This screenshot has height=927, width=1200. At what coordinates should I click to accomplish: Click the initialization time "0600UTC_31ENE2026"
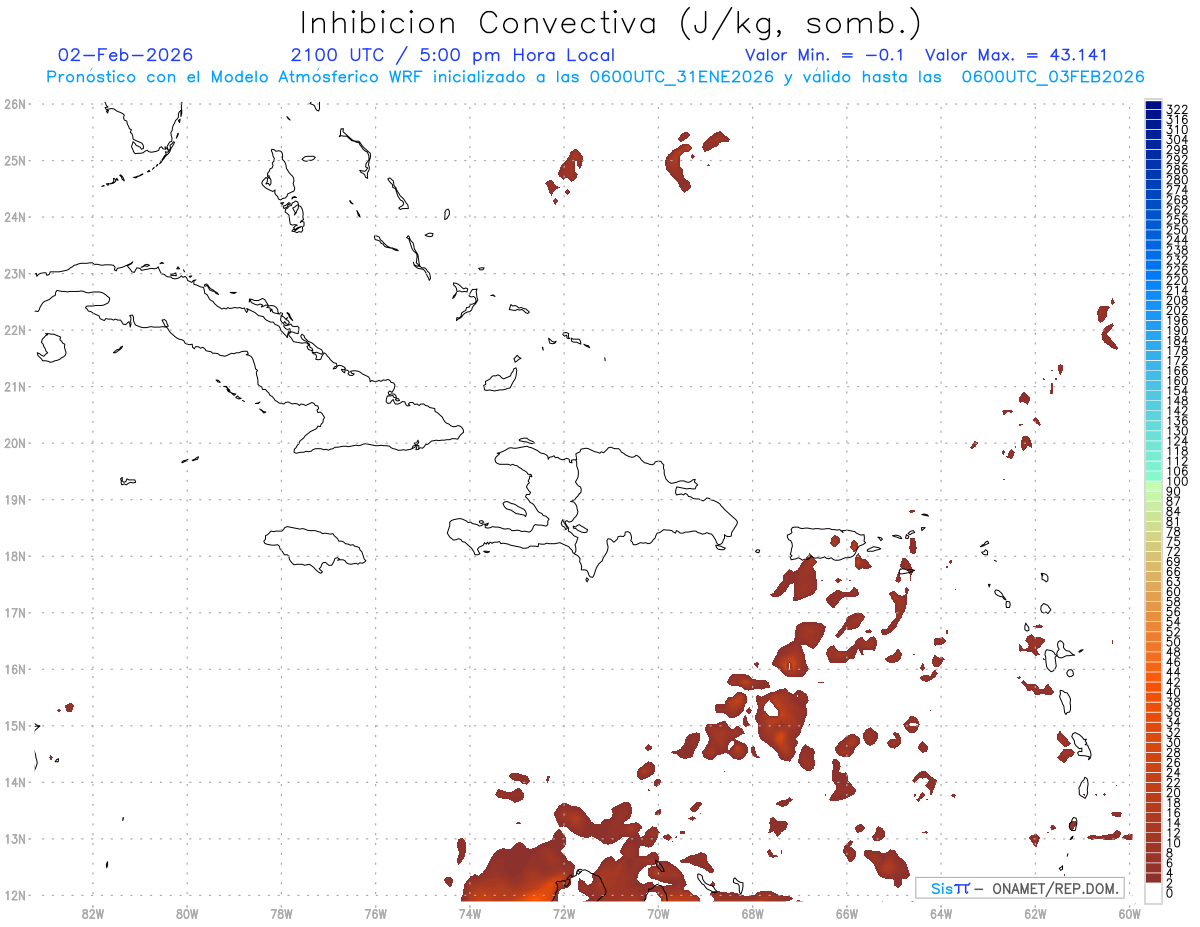pos(682,77)
